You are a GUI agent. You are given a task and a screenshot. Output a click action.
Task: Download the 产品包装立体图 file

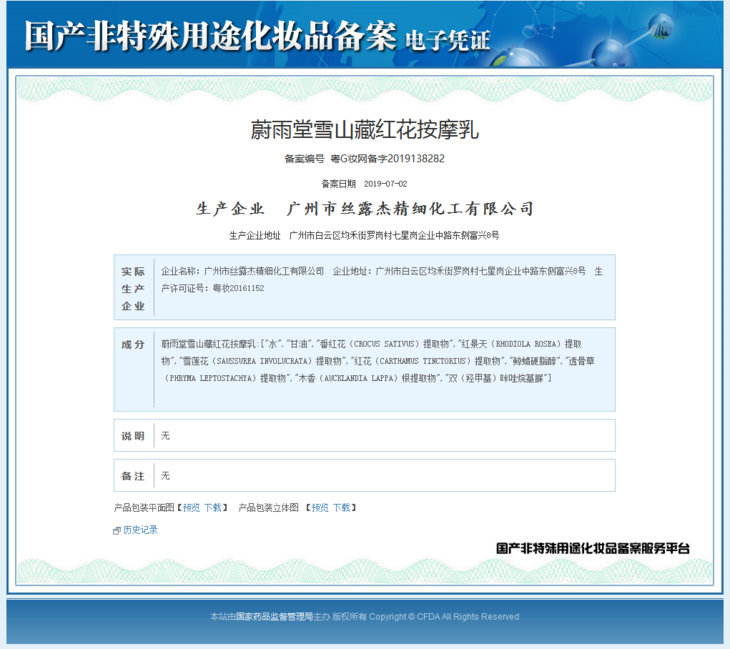(341, 508)
